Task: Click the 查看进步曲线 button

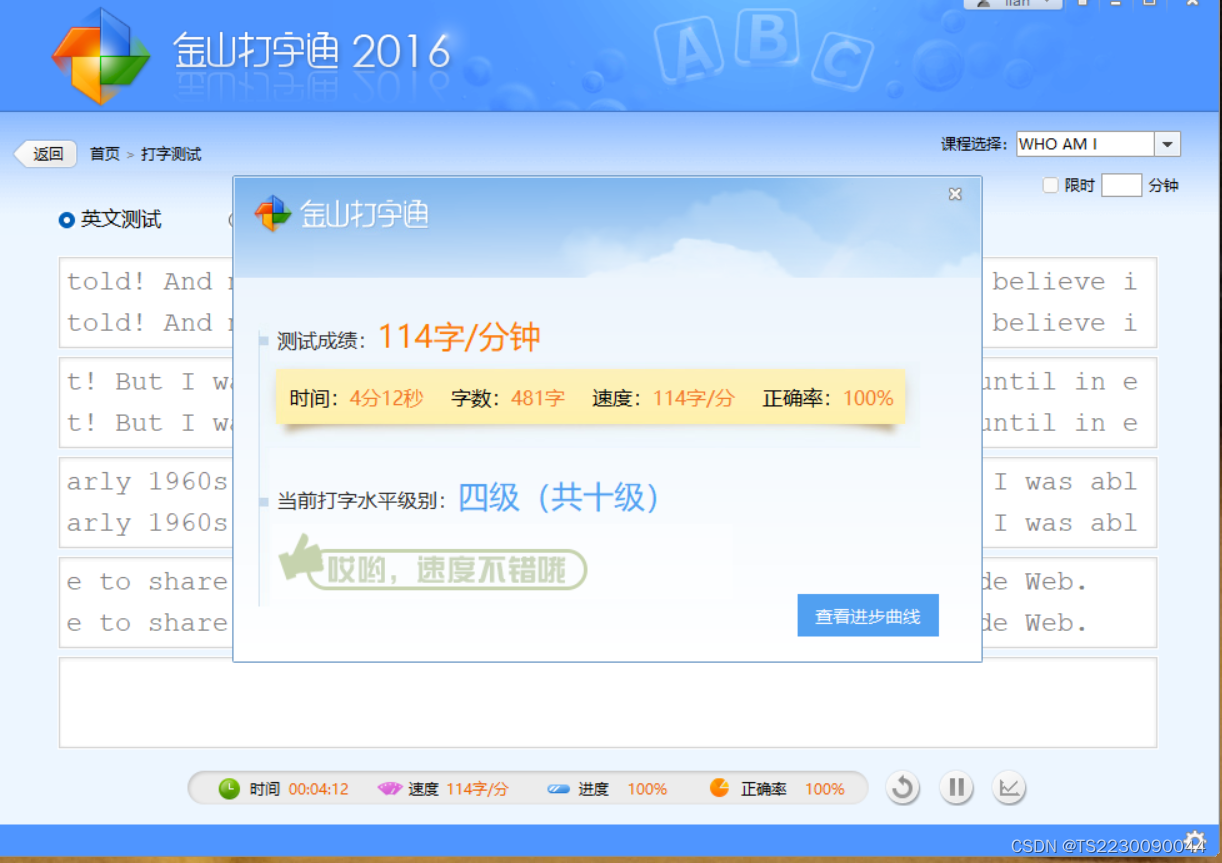Action: 868,616
